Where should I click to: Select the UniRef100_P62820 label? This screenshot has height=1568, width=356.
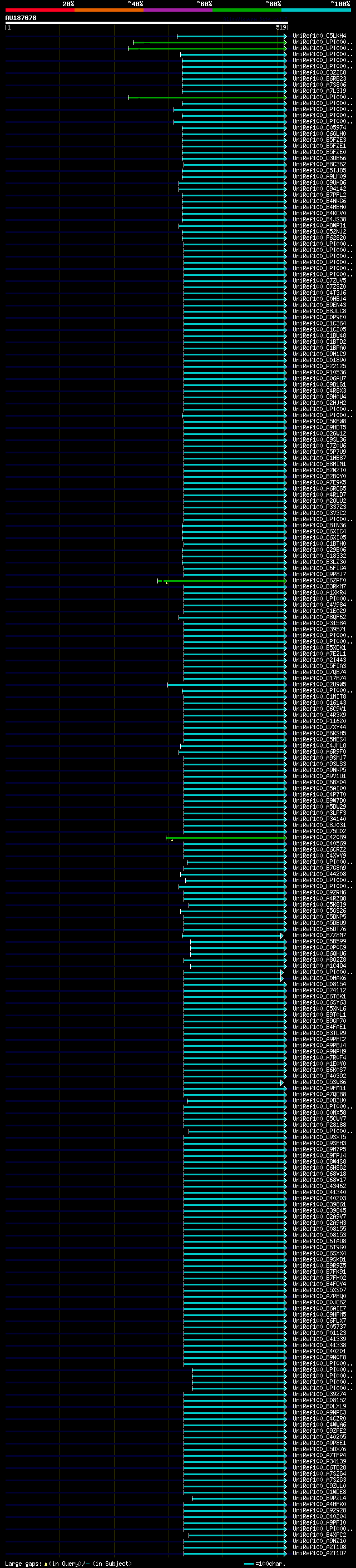pos(319,238)
